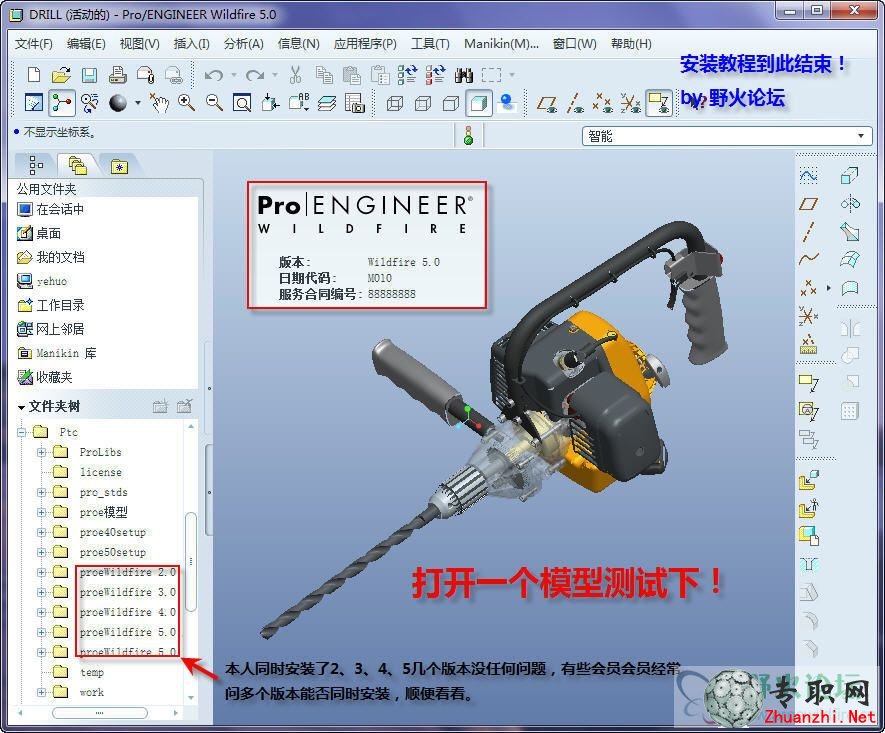Toggle no hidden display mode
Viewport: 885px width, 733px height.
[450, 103]
